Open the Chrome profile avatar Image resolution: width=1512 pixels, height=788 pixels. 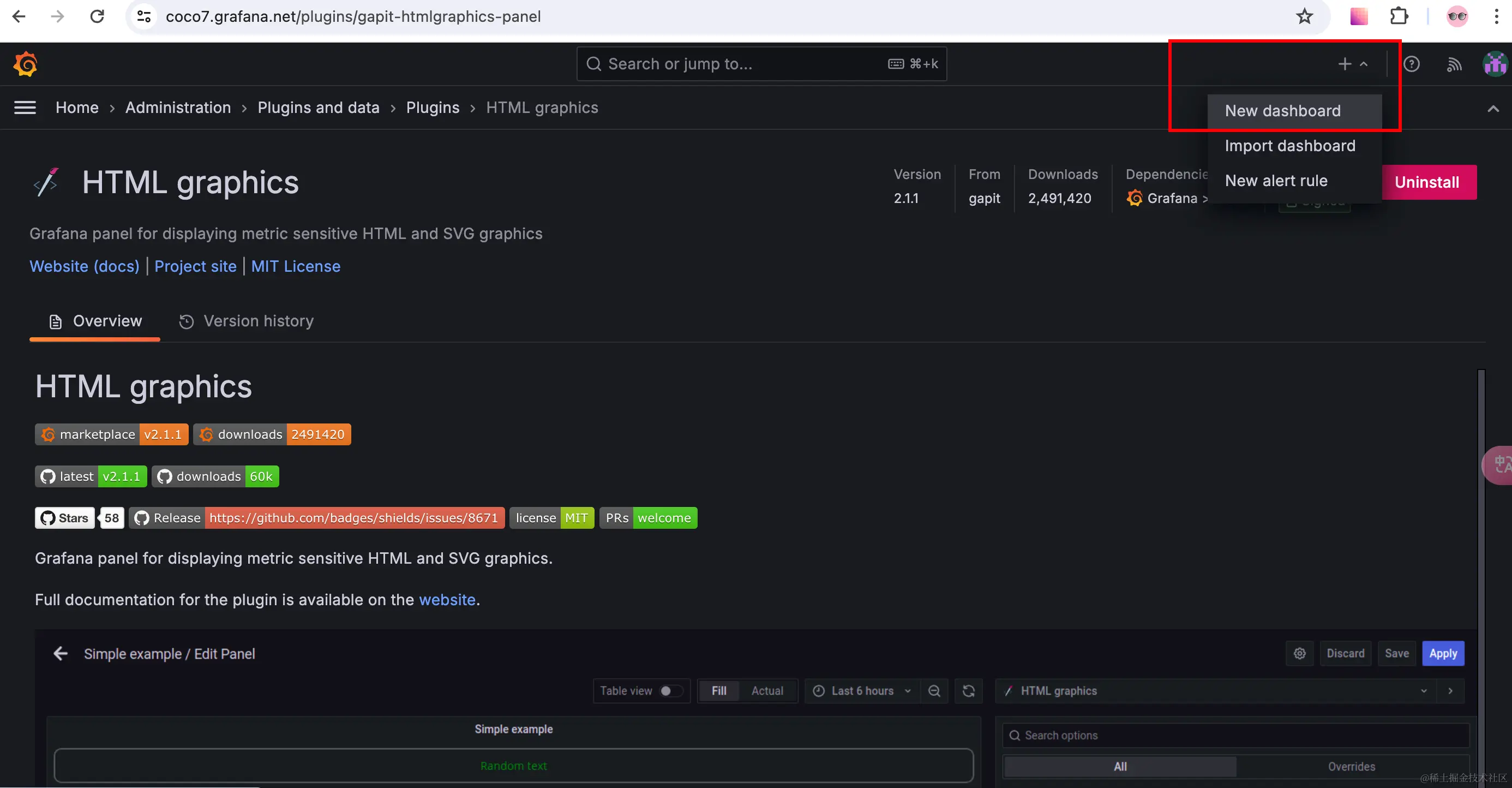(1457, 16)
